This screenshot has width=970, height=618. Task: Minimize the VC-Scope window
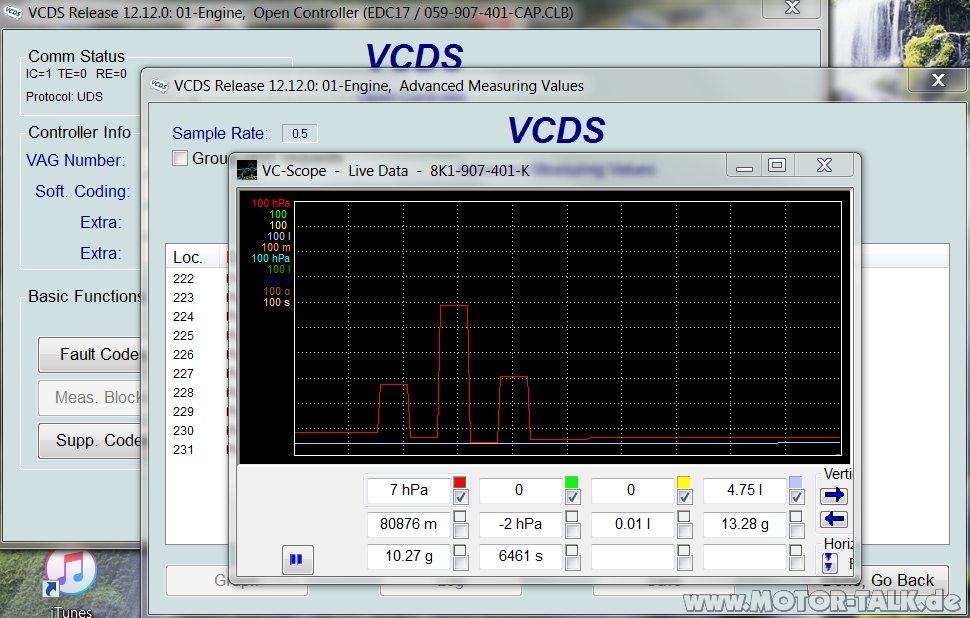(x=744, y=165)
